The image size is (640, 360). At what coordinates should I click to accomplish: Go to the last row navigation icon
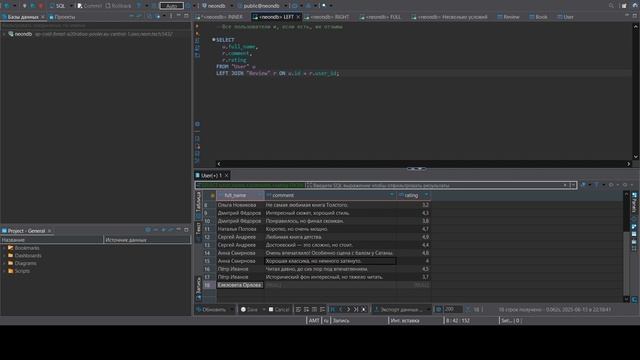(356, 309)
